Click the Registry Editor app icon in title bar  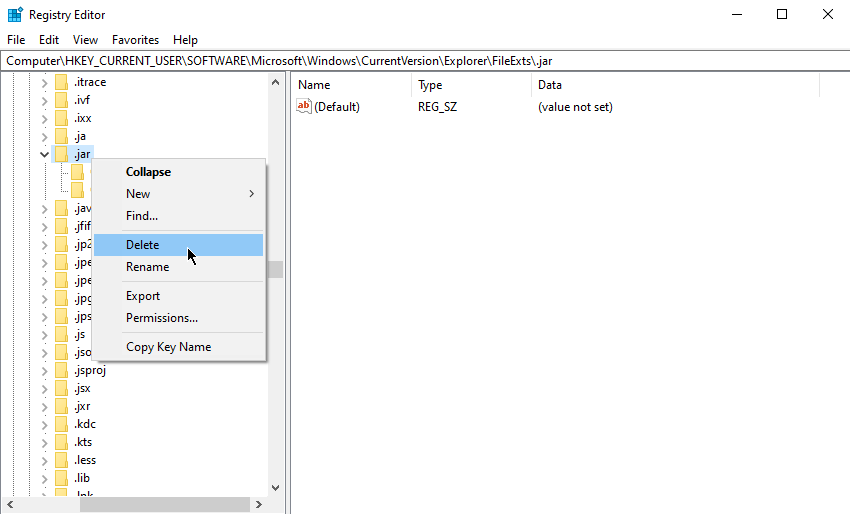(x=15, y=15)
